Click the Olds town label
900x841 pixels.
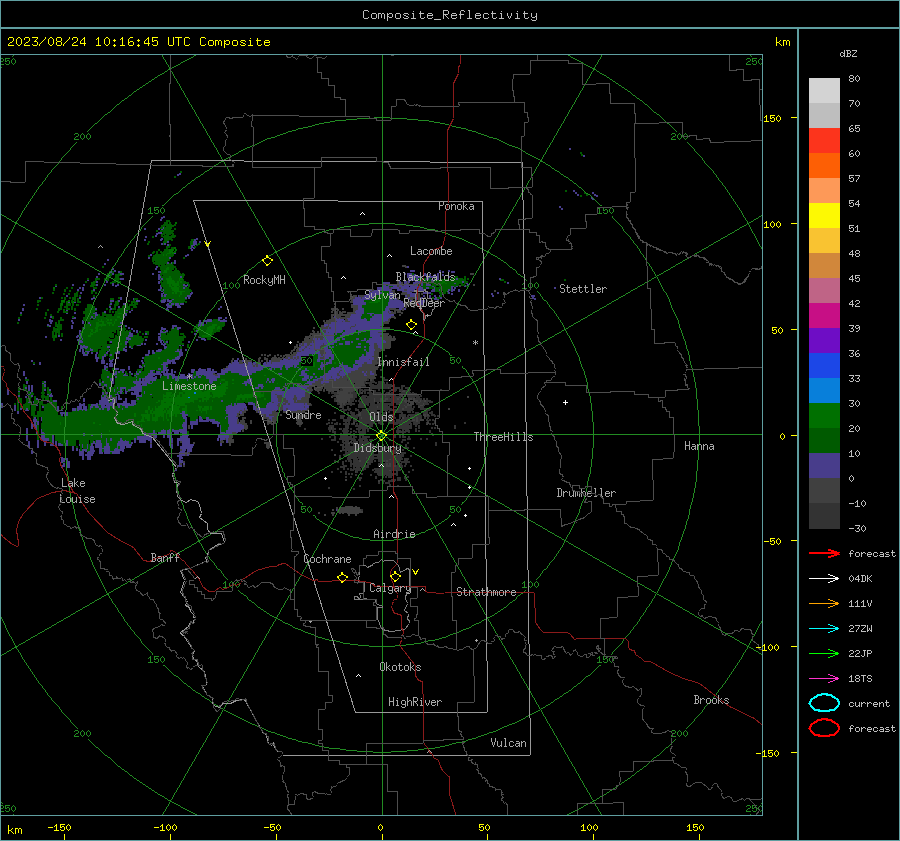click(x=381, y=417)
